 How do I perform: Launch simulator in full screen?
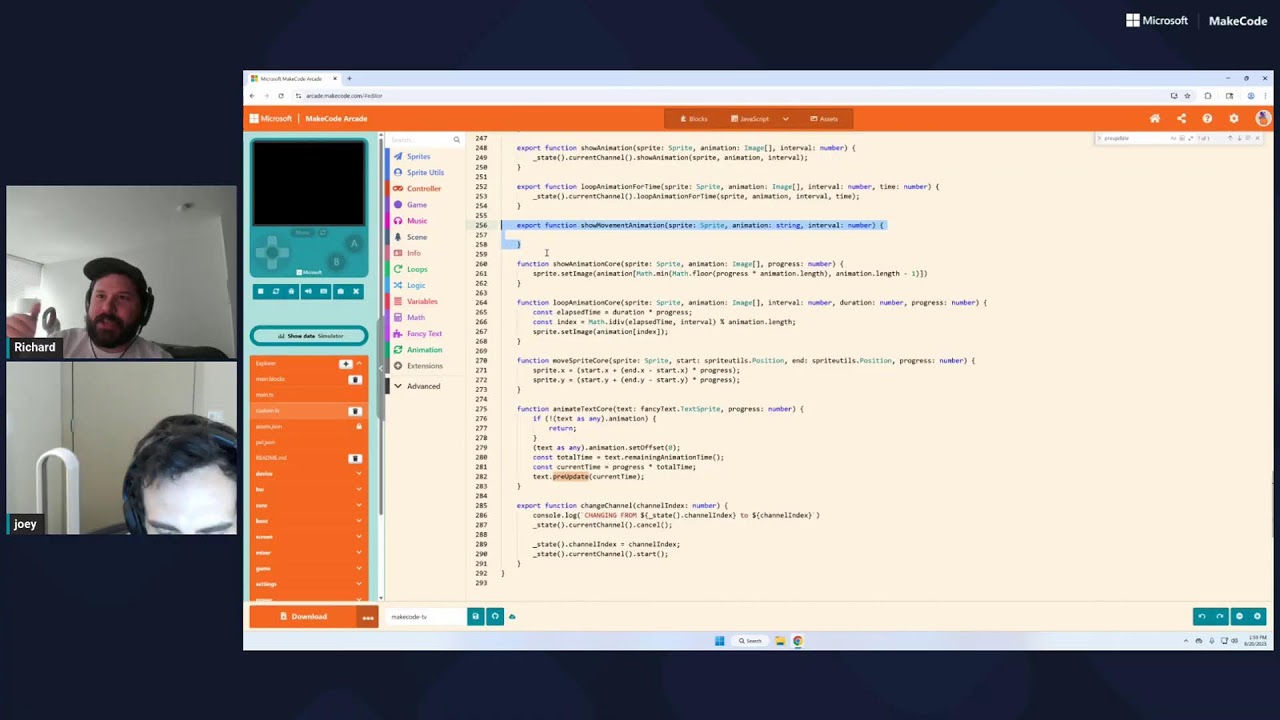(356, 291)
